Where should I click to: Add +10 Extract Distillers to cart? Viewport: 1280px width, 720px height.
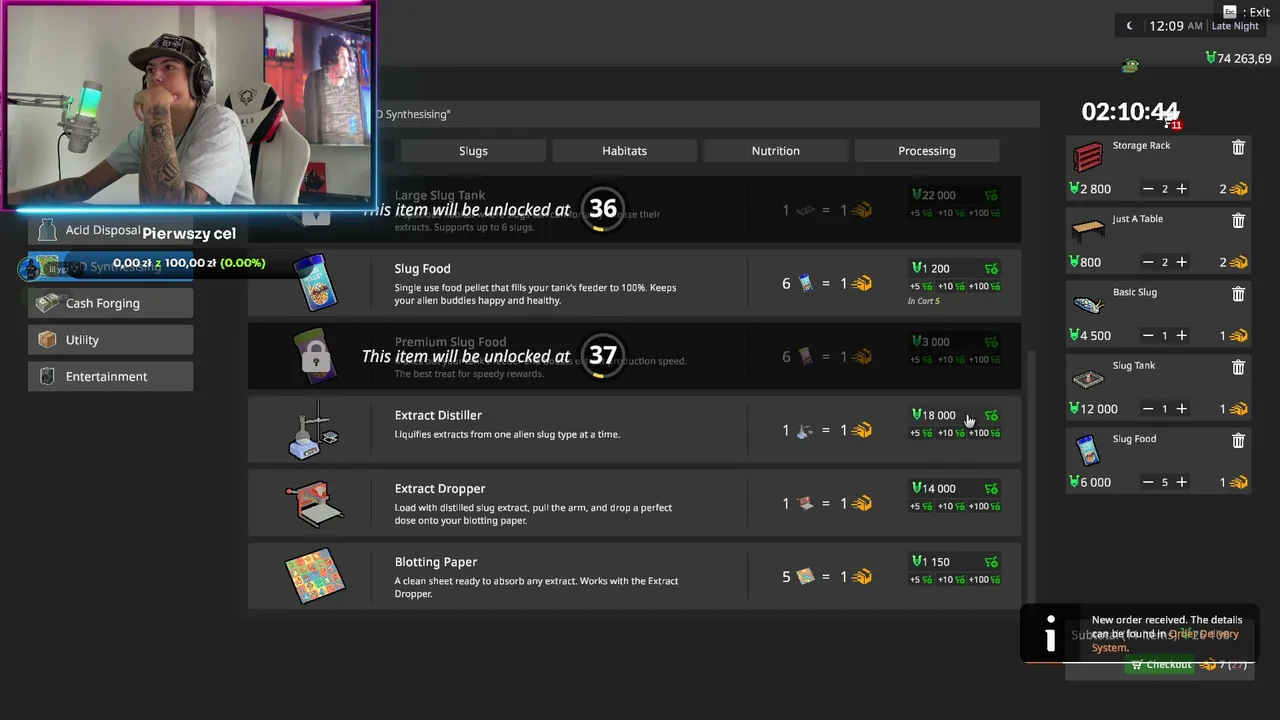pos(949,433)
